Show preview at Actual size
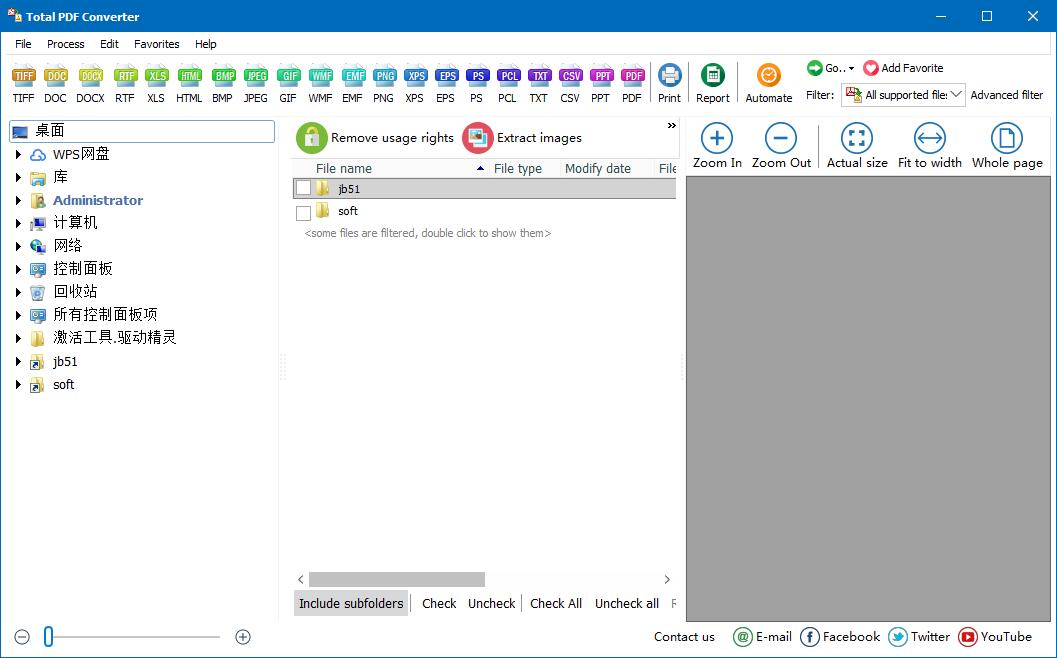 (x=857, y=146)
